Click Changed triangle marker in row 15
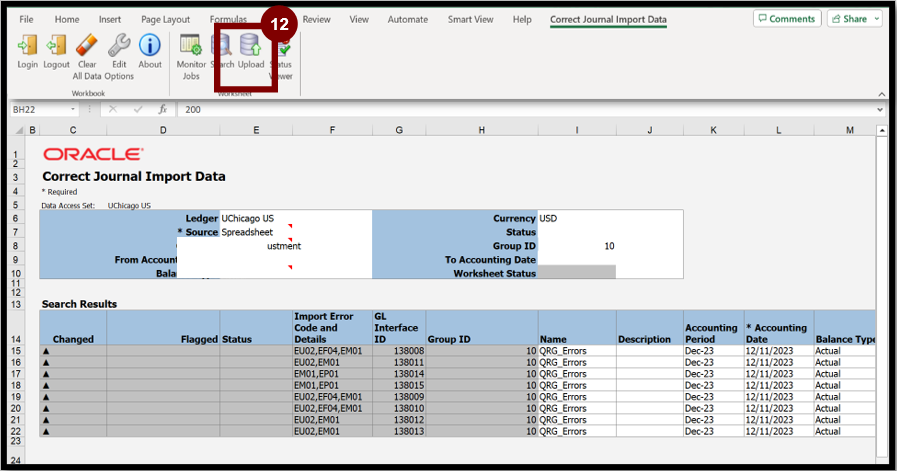897x471 pixels. pos(46,351)
